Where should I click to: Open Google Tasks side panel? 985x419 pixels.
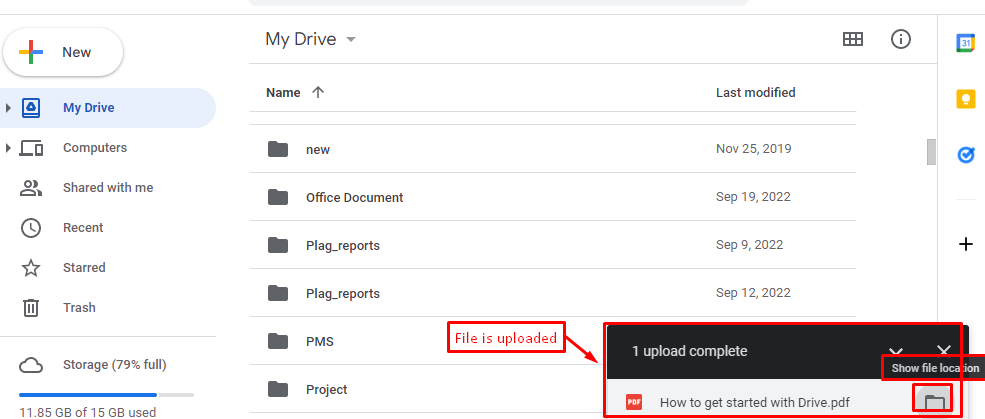click(966, 155)
